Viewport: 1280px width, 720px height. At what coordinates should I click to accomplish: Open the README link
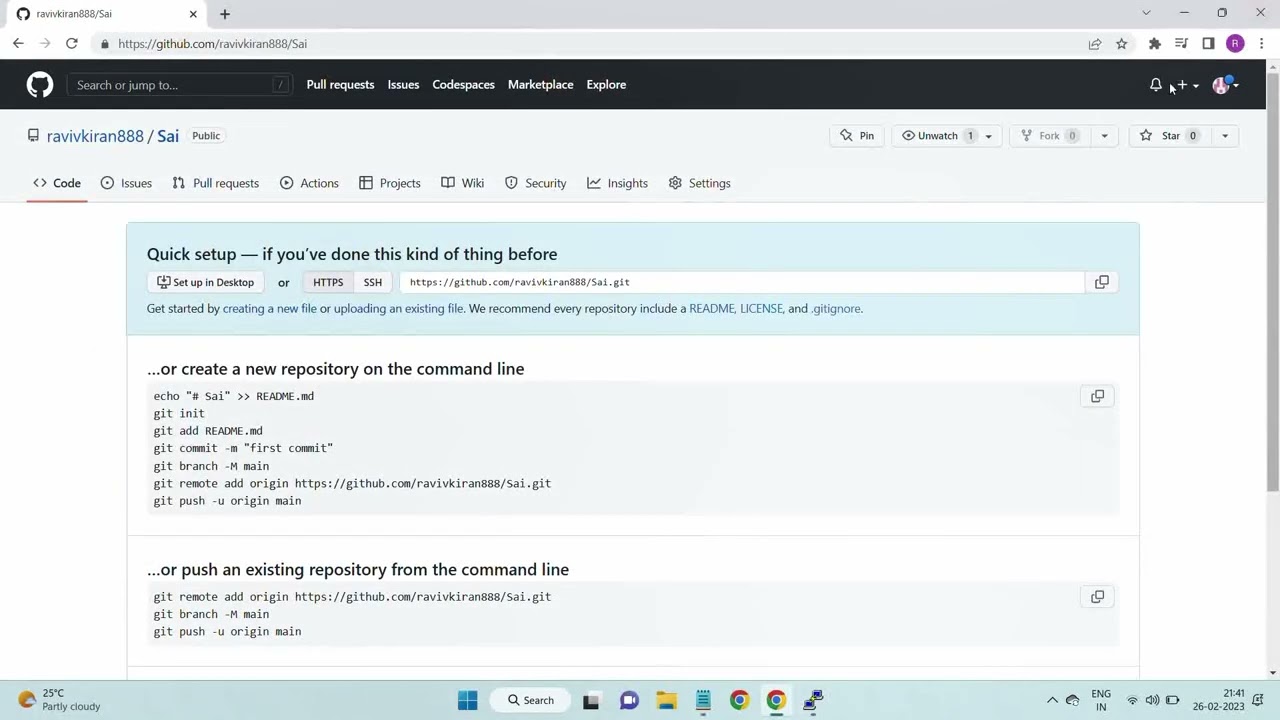(711, 309)
